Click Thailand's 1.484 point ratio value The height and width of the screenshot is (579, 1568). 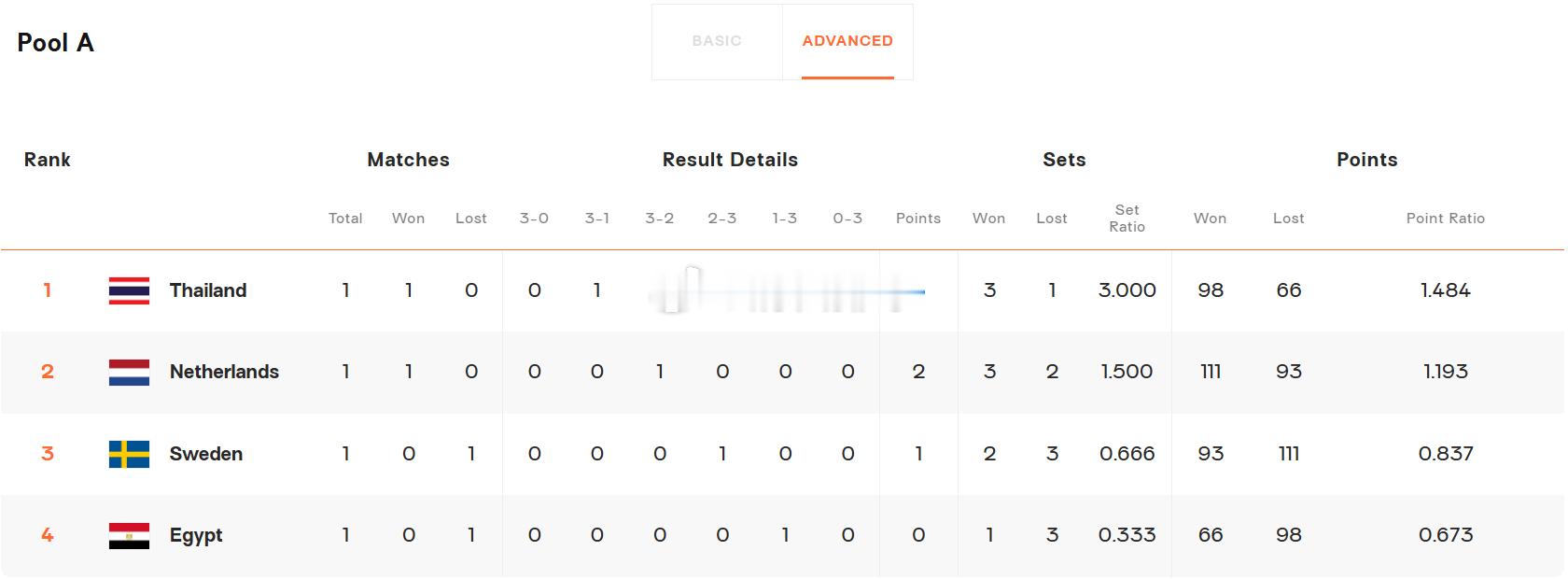[x=1445, y=290]
